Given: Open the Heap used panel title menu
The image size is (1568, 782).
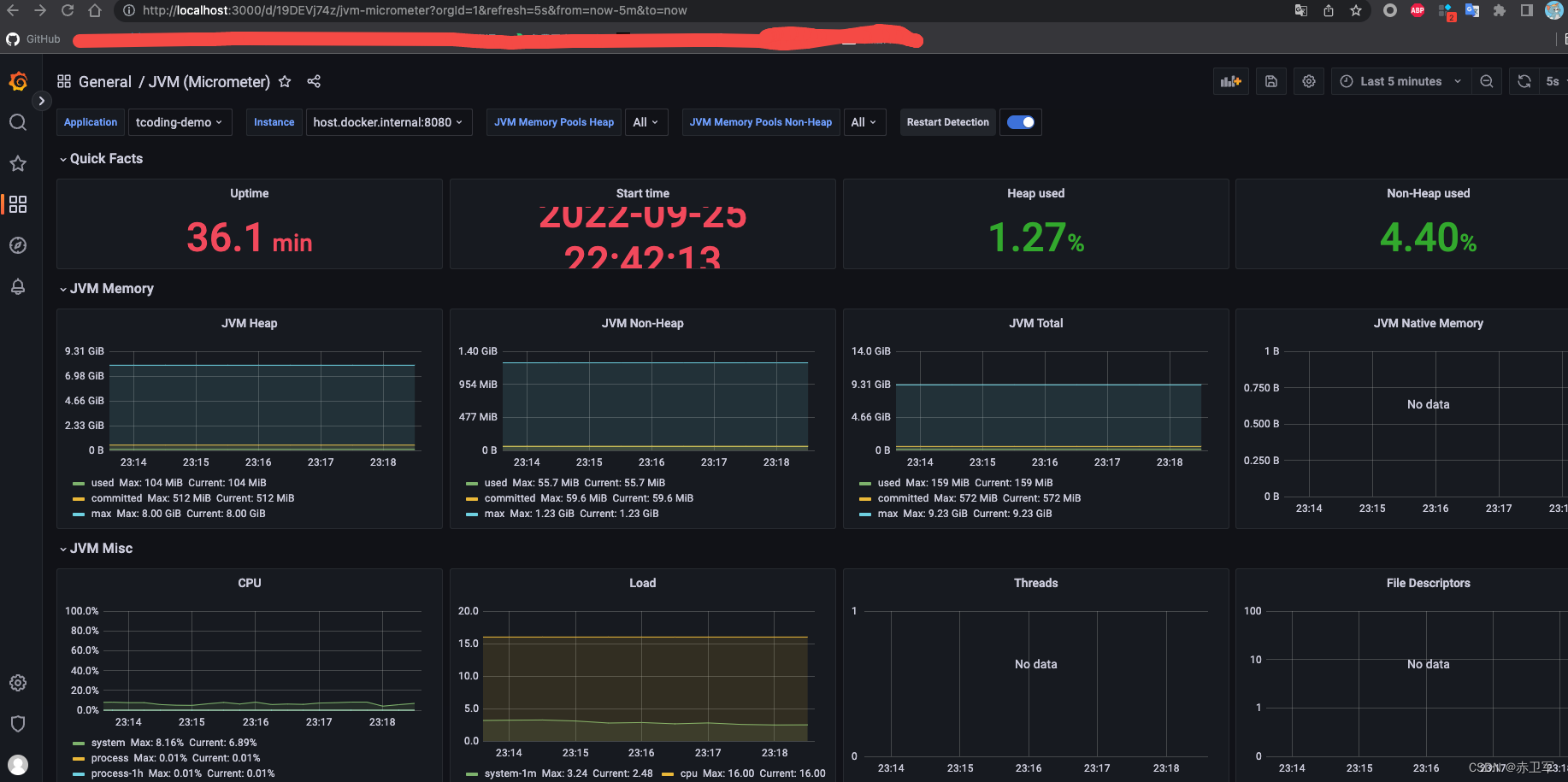Looking at the screenshot, I should coord(1036,193).
